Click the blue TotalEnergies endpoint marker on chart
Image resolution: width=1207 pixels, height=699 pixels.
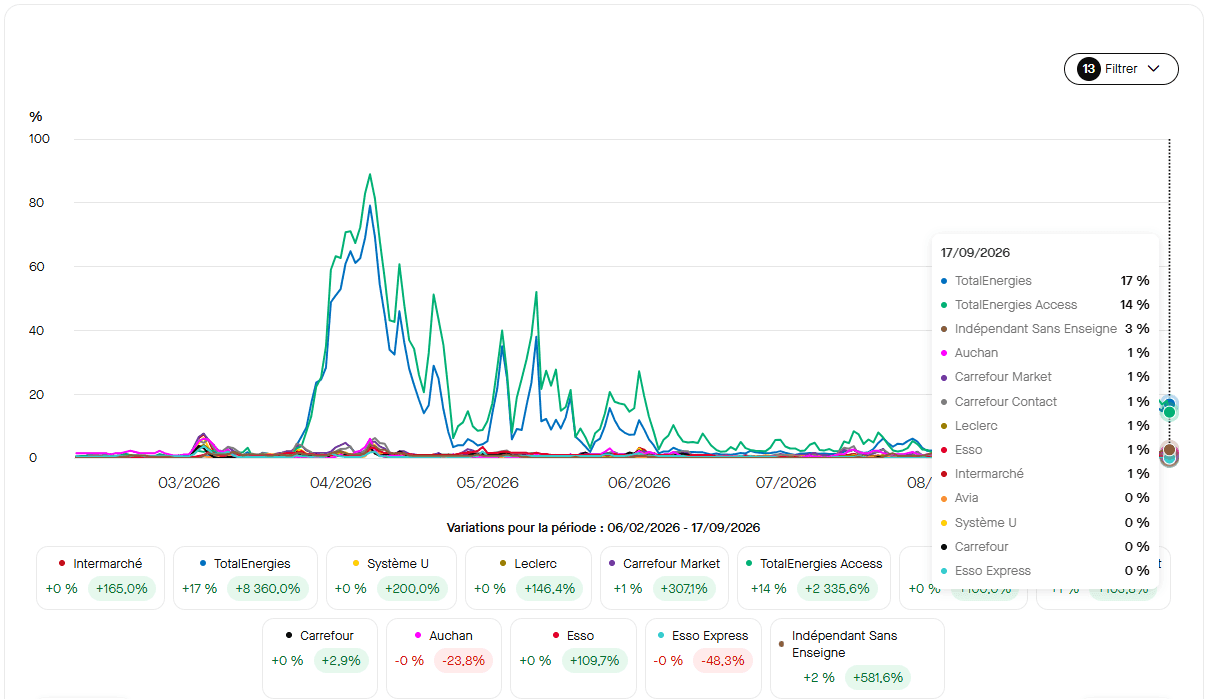(1169, 404)
